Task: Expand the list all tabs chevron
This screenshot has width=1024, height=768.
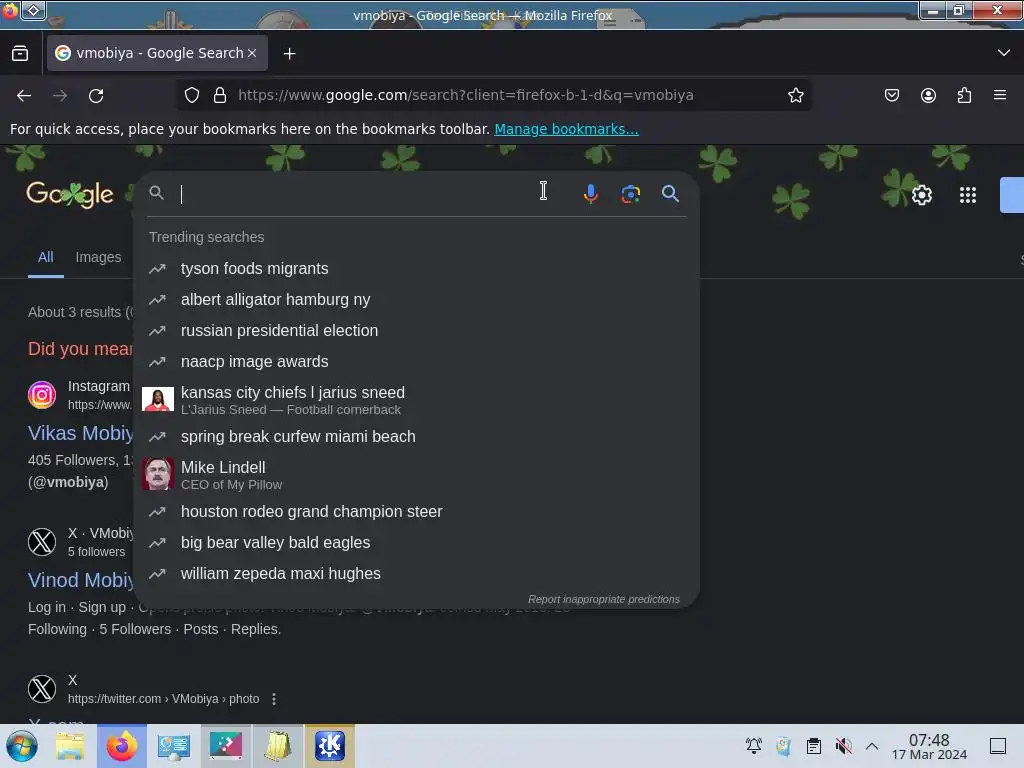Action: 1004,52
